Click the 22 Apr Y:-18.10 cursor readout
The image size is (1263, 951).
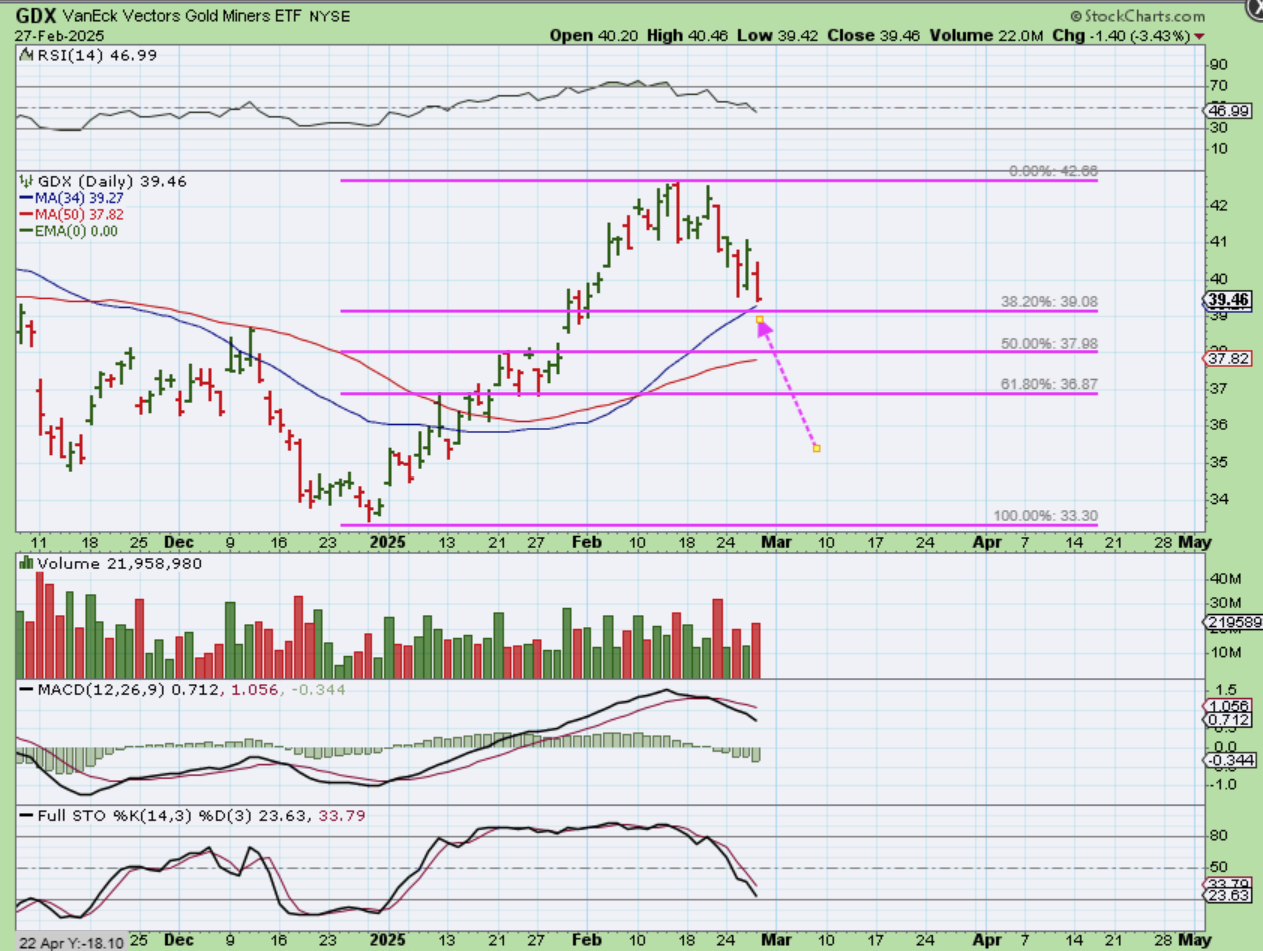[x=71, y=942]
